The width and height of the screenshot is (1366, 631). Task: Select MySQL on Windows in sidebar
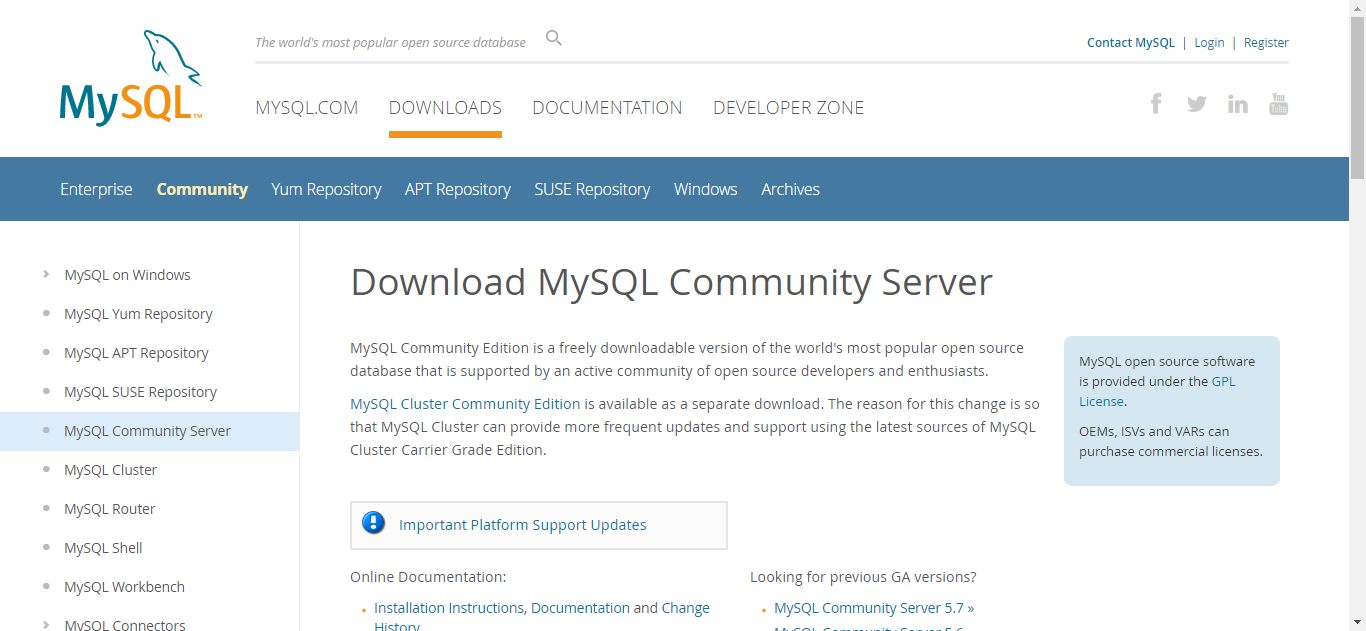(x=127, y=275)
